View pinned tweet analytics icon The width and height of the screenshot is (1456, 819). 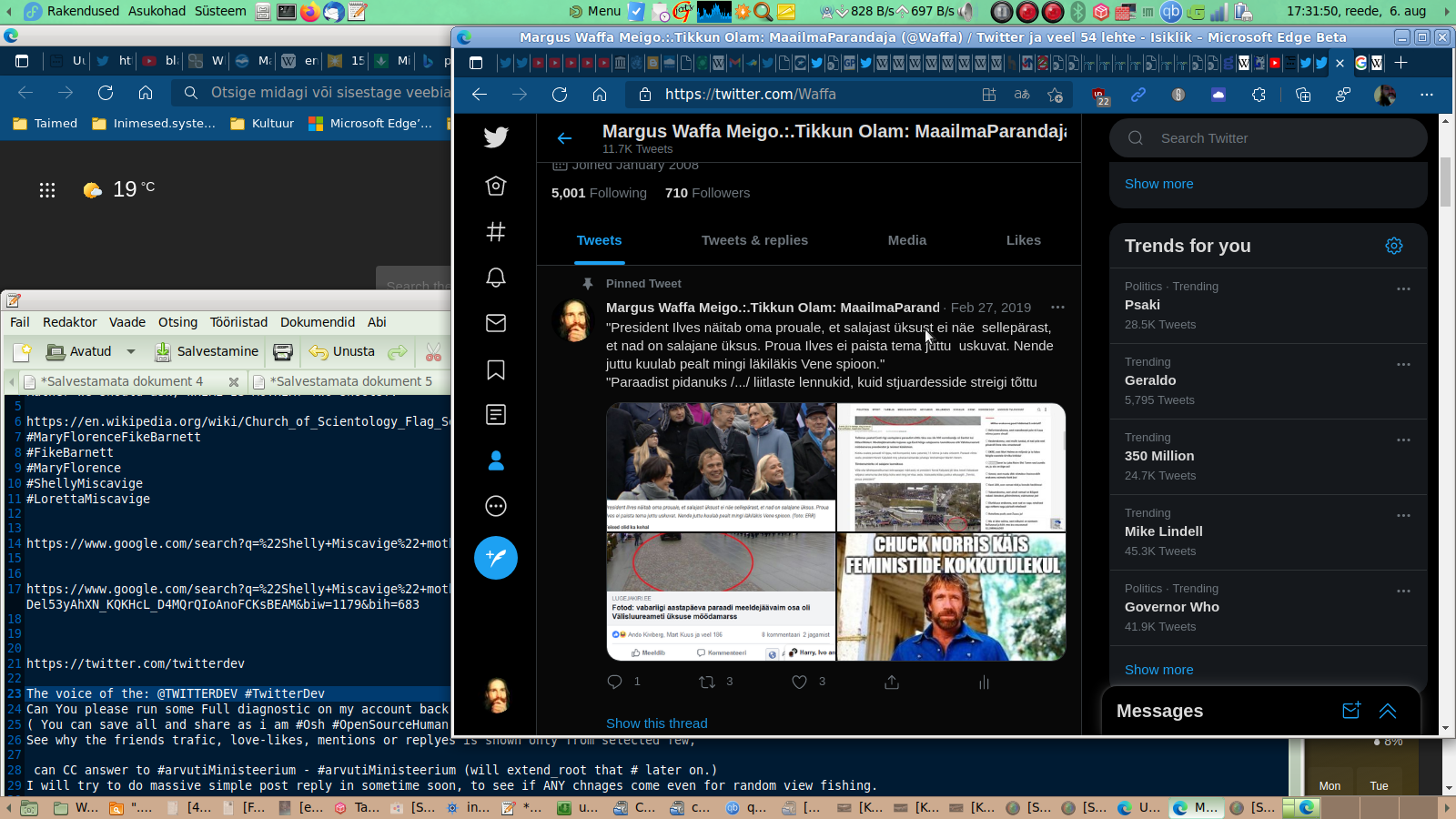click(x=984, y=682)
